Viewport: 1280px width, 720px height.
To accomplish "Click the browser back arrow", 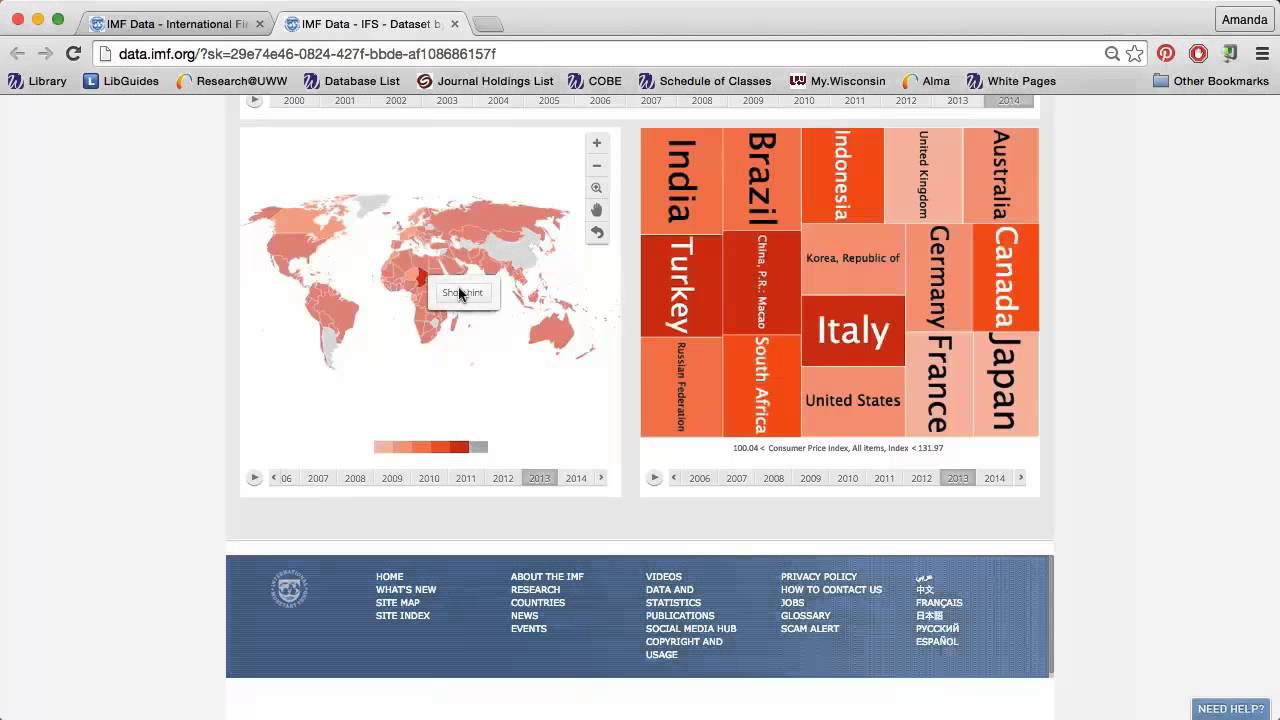I will [17, 54].
